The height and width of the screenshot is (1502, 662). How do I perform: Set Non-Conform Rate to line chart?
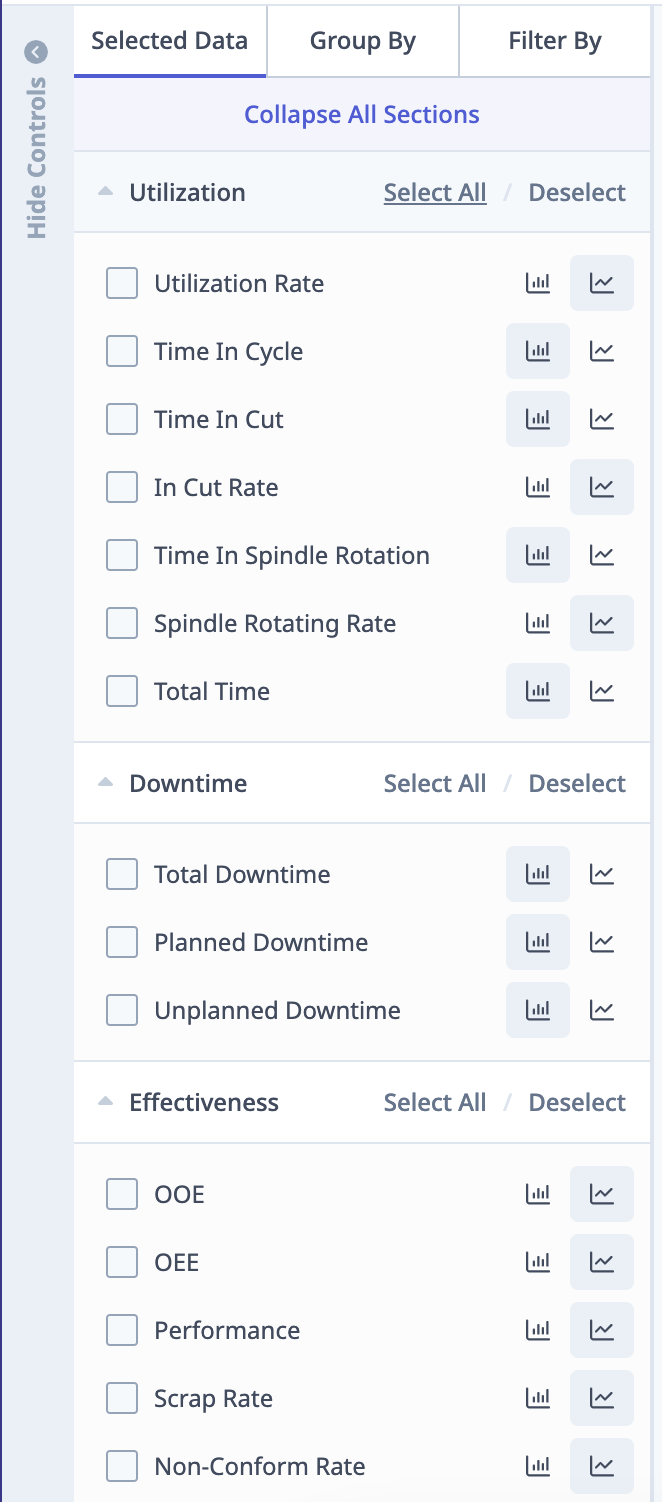(602, 1466)
